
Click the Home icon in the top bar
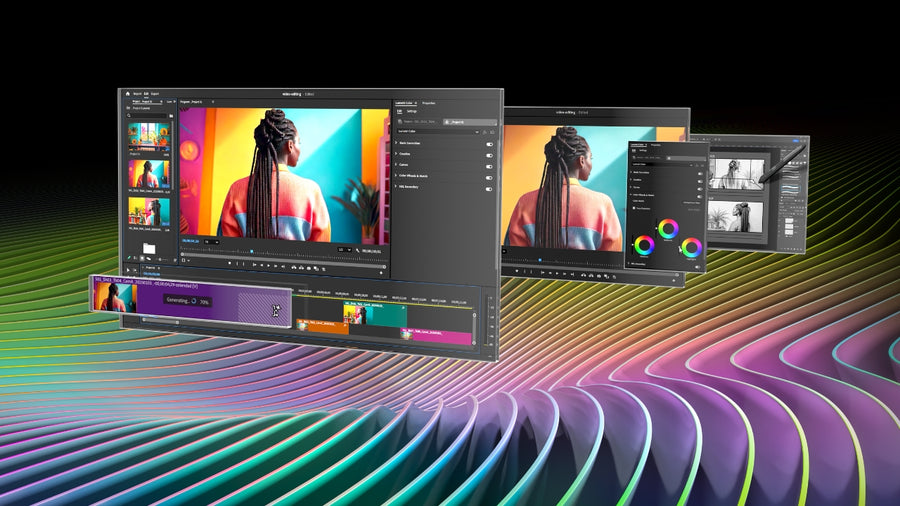tap(127, 94)
